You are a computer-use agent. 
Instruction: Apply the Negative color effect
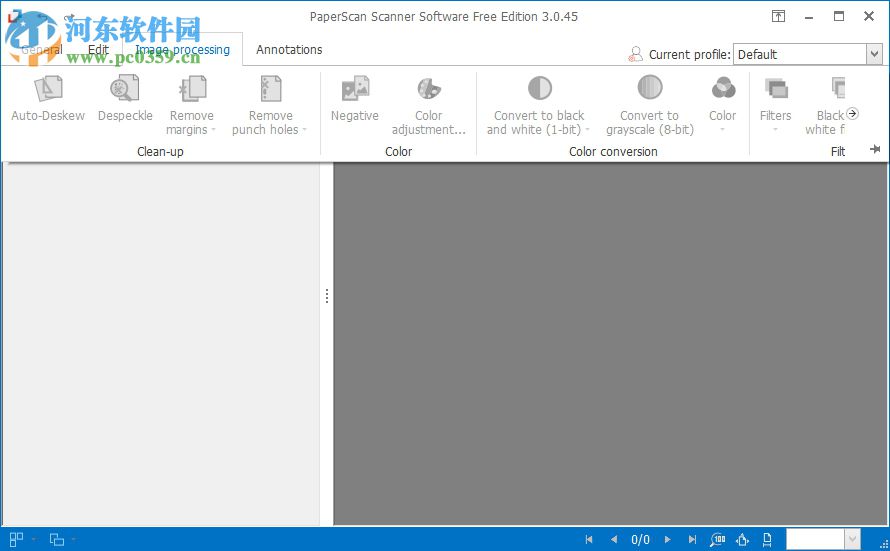click(x=355, y=99)
